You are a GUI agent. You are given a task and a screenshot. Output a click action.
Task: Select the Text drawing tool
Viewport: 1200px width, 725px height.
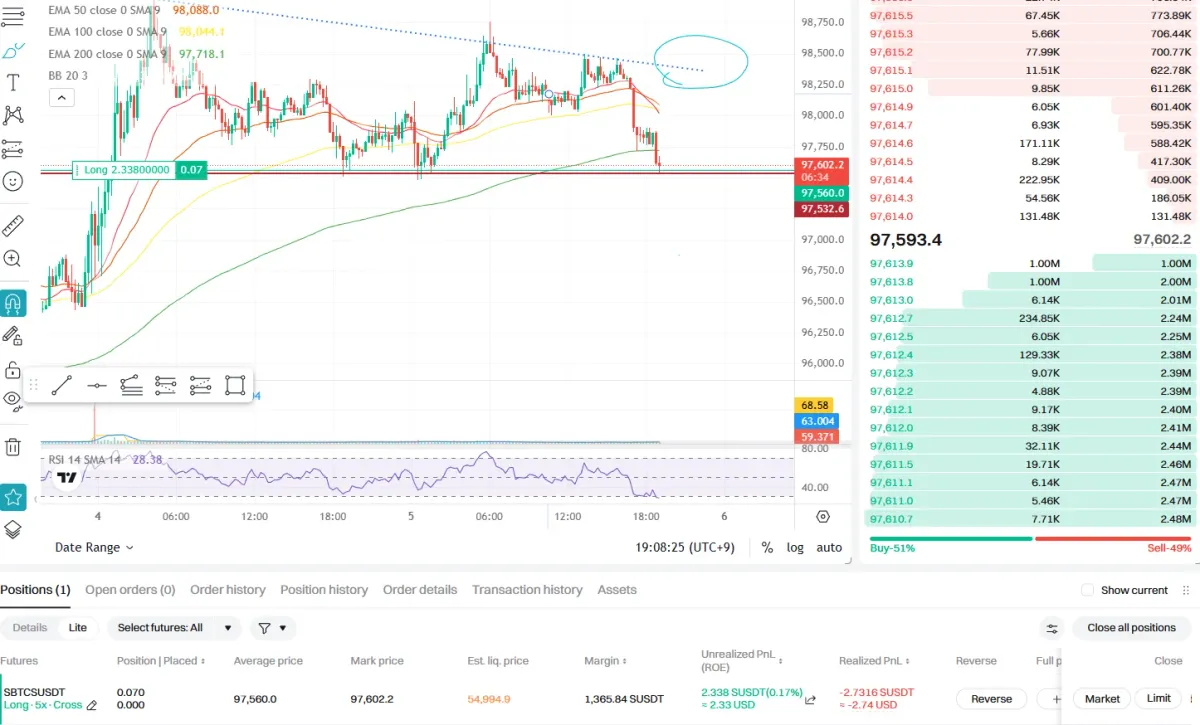pyautogui.click(x=13, y=82)
